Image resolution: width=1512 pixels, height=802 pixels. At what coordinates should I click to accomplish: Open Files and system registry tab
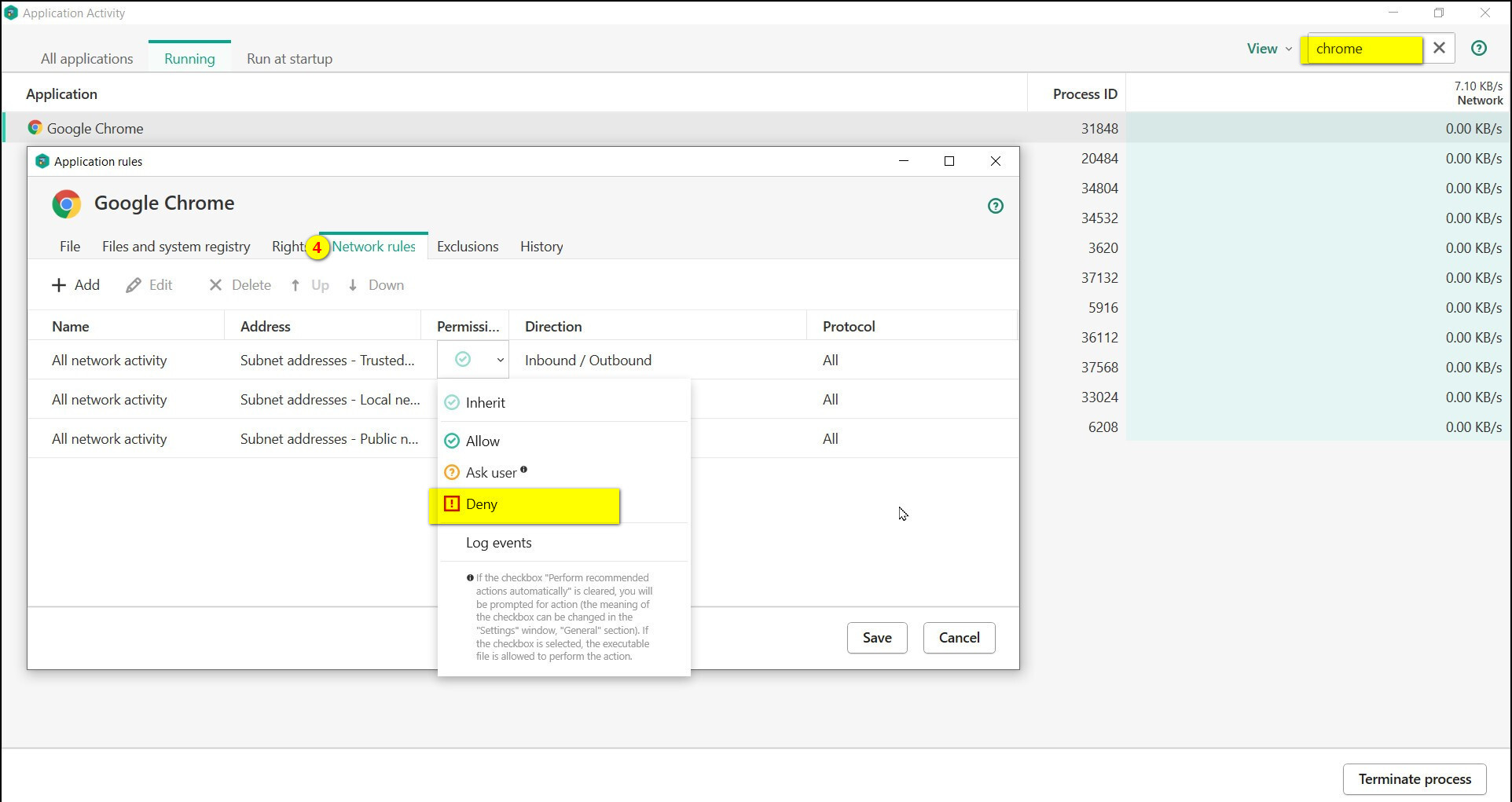point(176,247)
